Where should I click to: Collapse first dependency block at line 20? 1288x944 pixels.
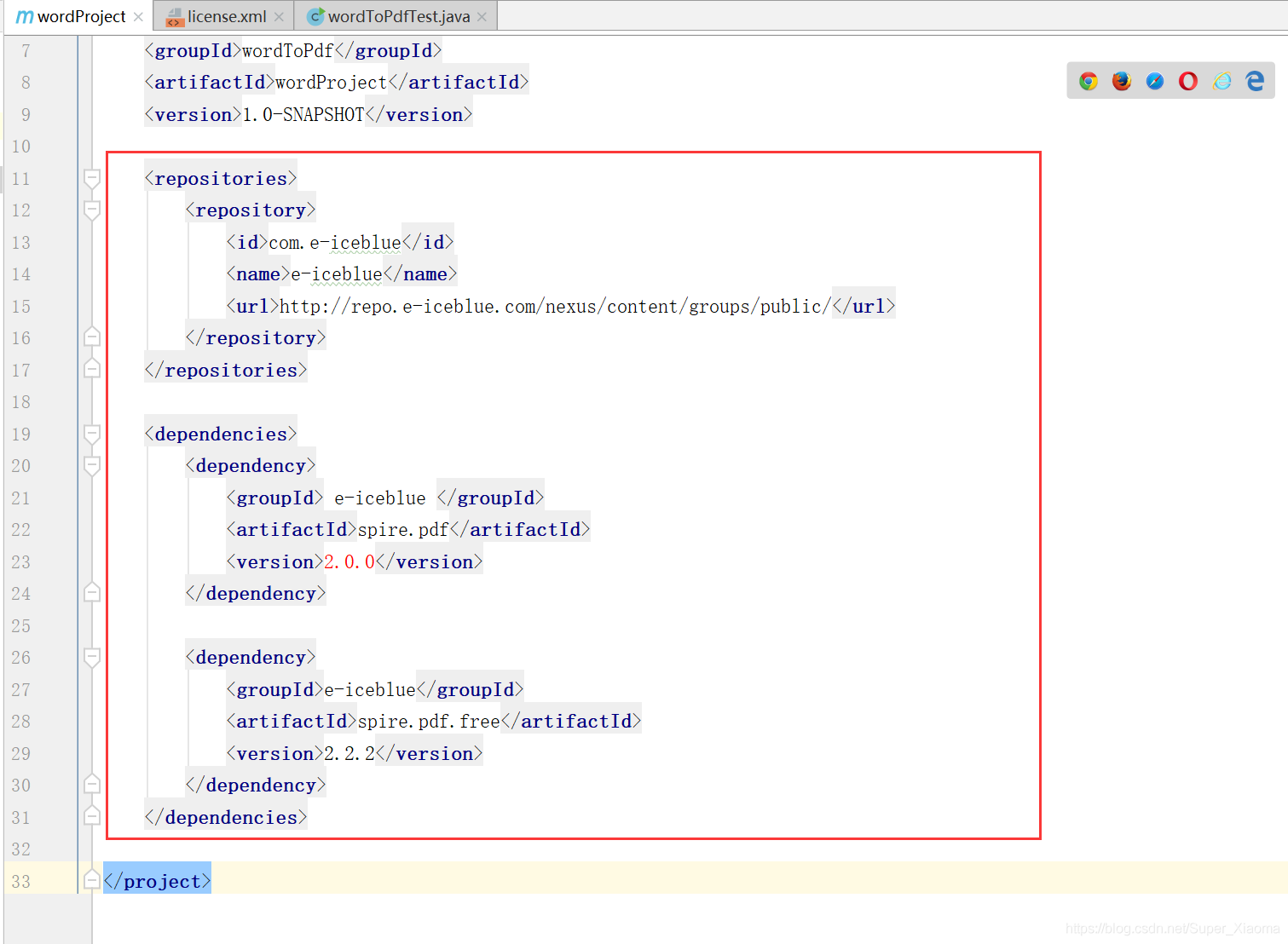pos(92,466)
